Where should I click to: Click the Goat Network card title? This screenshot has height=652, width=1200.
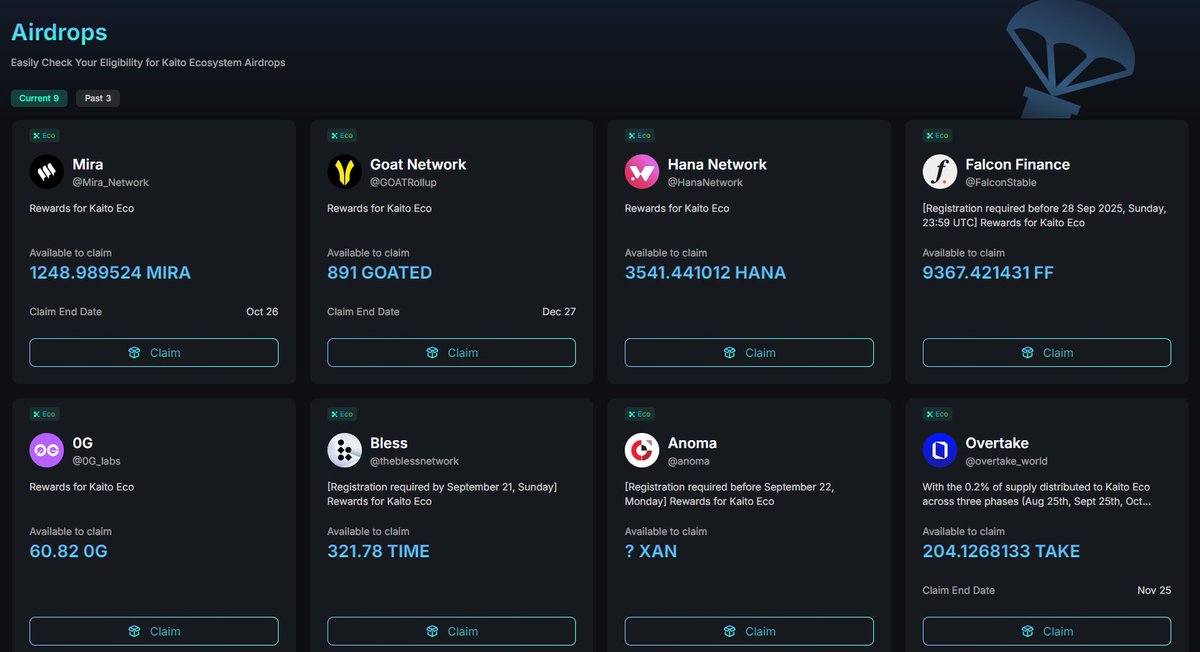pyautogui.click(x=418, y=165)
